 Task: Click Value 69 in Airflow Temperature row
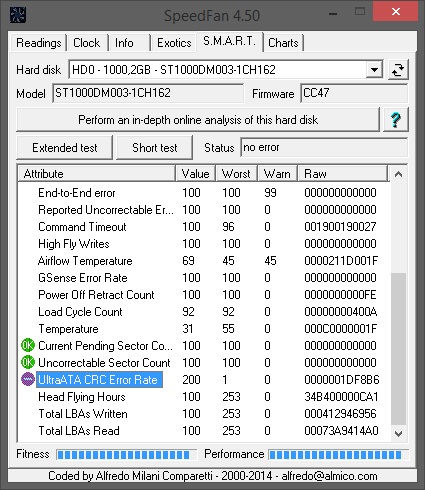click(x=188, y=261)
